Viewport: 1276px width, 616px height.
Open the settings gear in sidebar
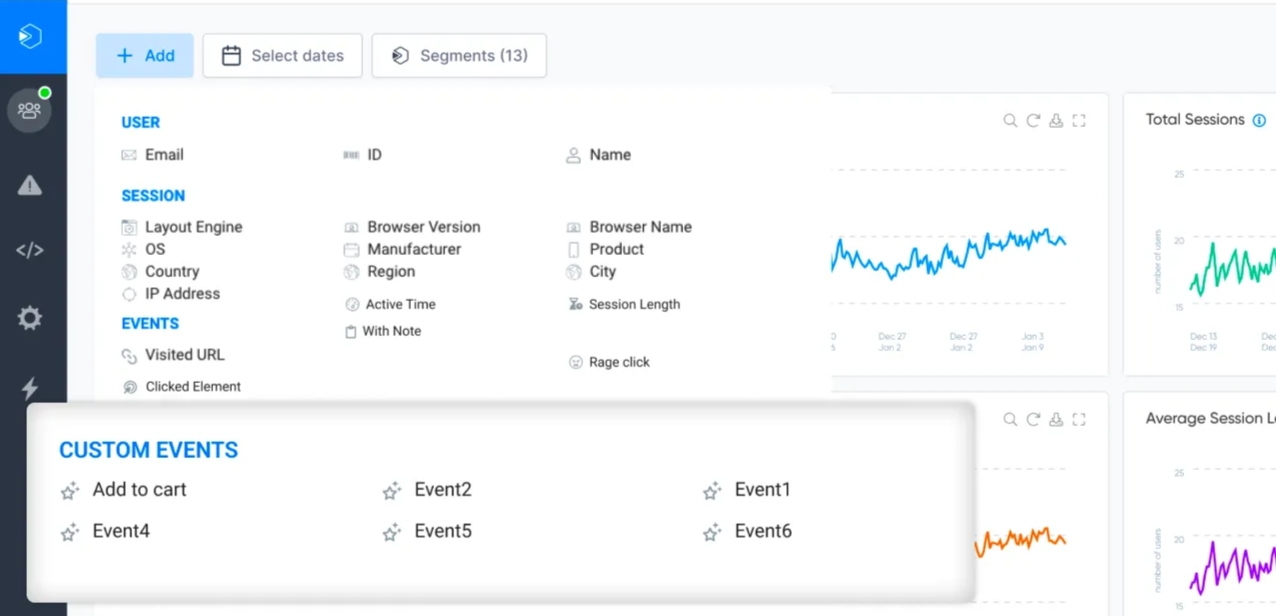pos(30,318)
